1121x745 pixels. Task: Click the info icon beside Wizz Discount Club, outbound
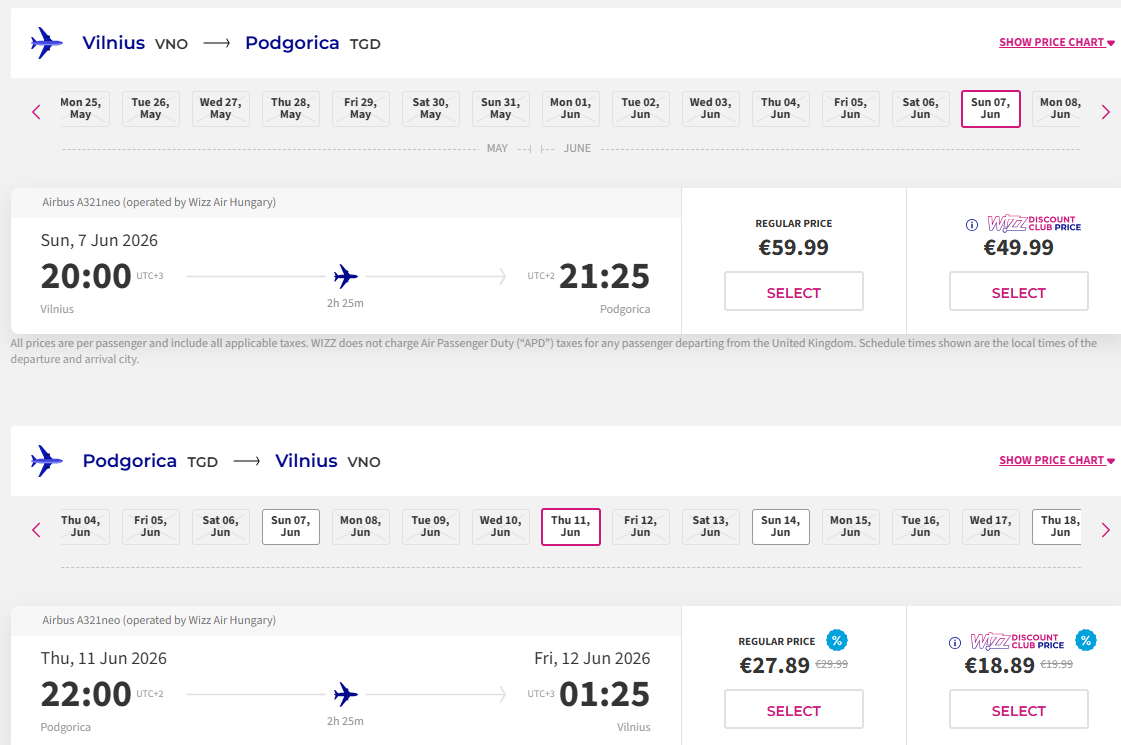972,225
